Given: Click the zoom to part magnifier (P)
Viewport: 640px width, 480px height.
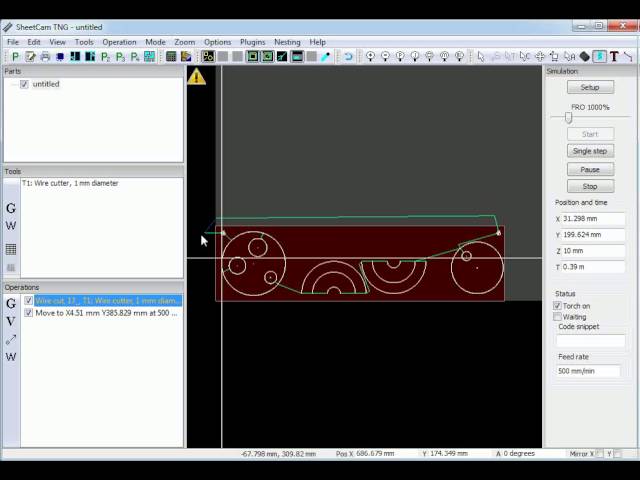Looking at the screenshot, I should coord(400,56).
